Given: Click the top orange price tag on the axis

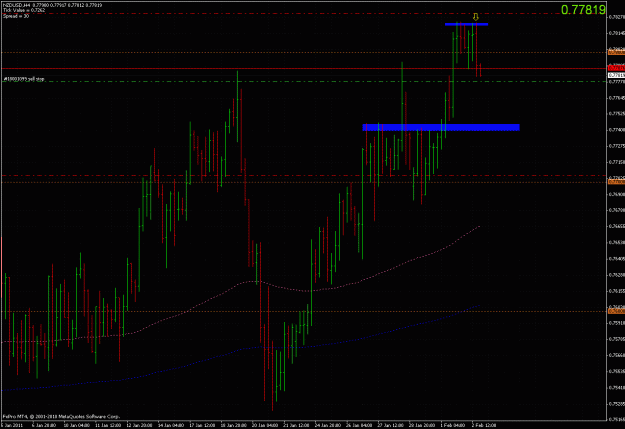Looking at the screenshot, I should [x=616, y=52].
